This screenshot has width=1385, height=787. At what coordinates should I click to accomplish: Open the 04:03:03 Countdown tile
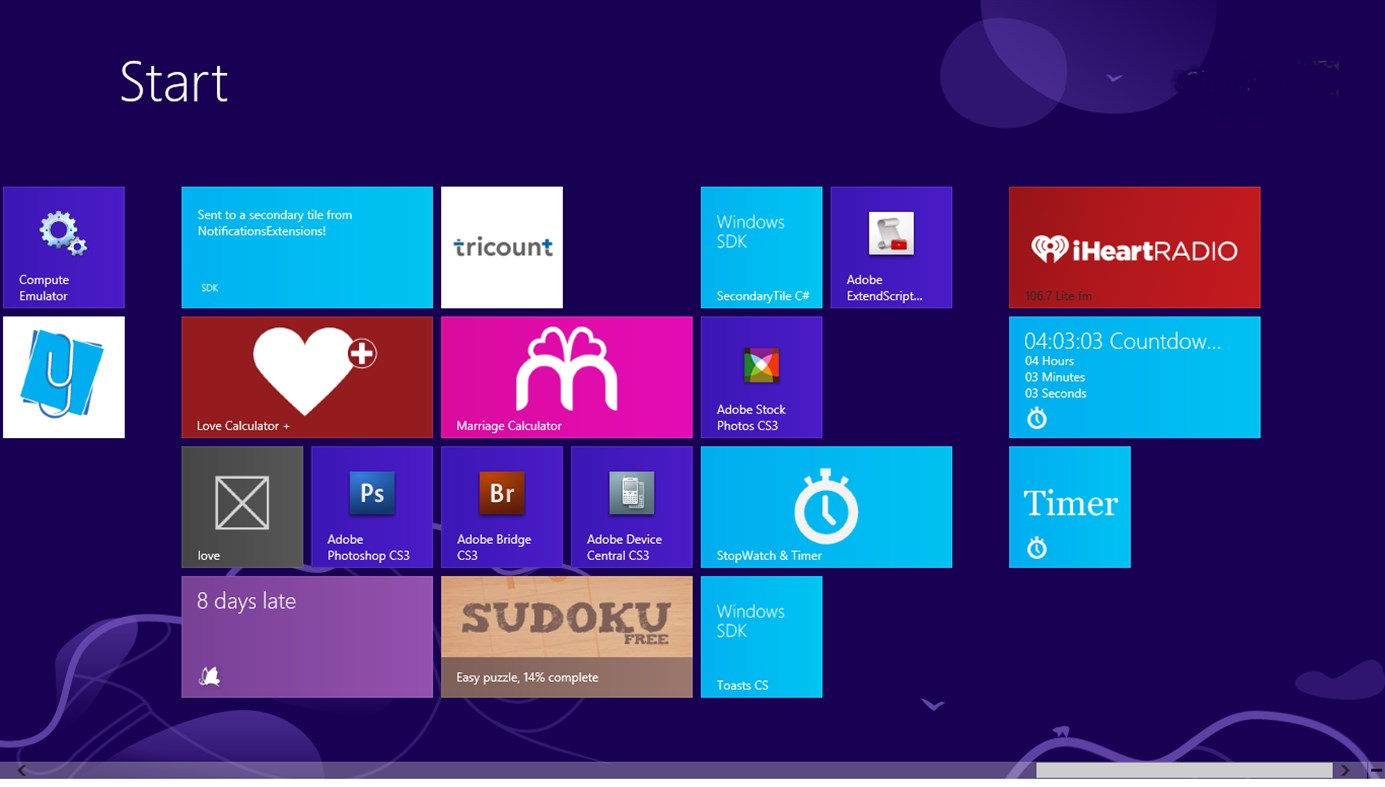tap(1134, 376)
